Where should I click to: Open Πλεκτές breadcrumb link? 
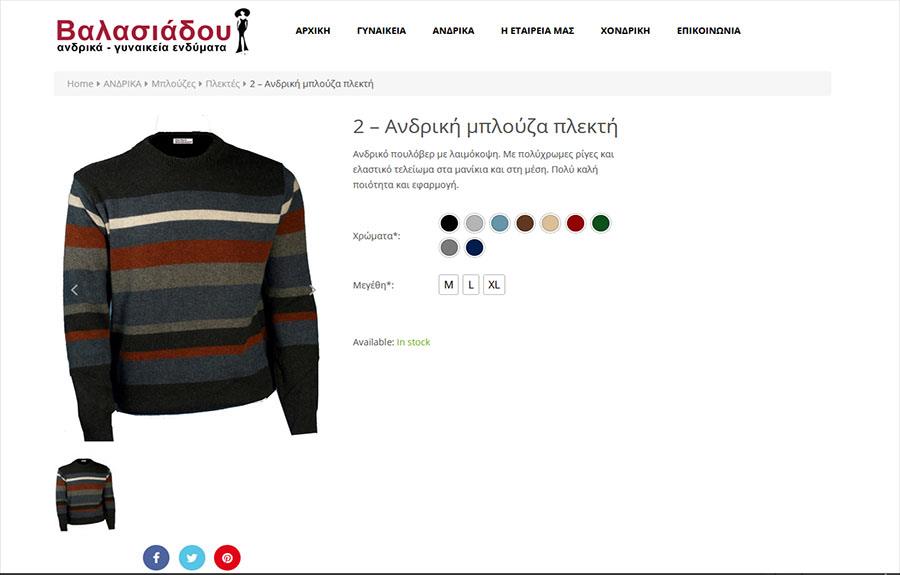pos(223,84)
